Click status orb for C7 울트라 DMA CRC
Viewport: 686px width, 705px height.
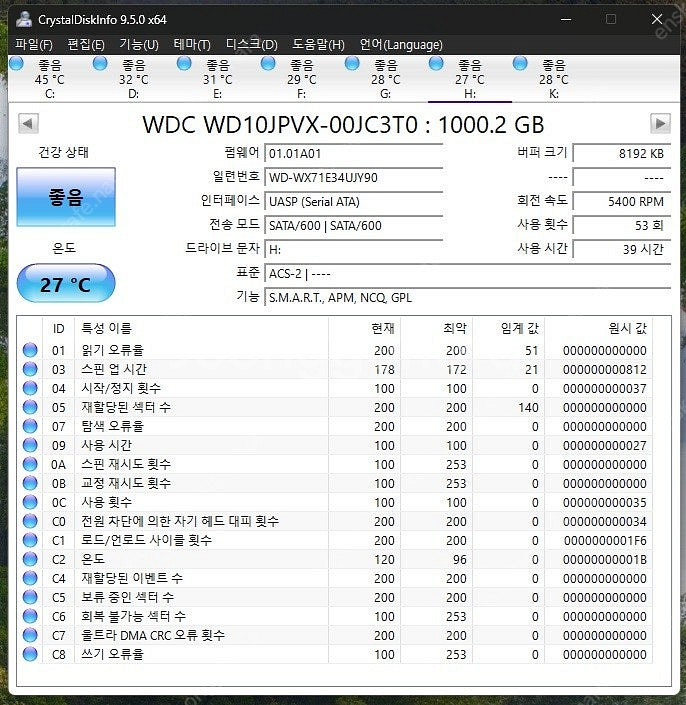pos(30,635)
